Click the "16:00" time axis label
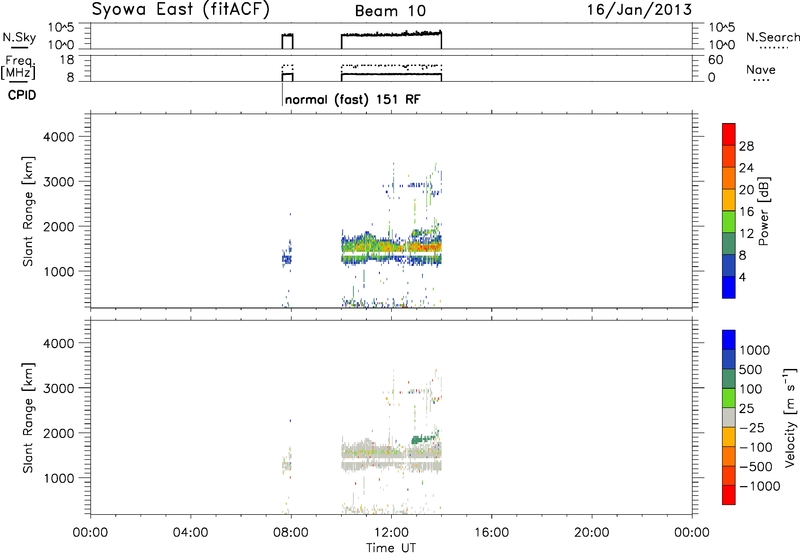Image resolution: width=800 pixels, height=554 pixels. pyautogui.click(x=491, y=533)
